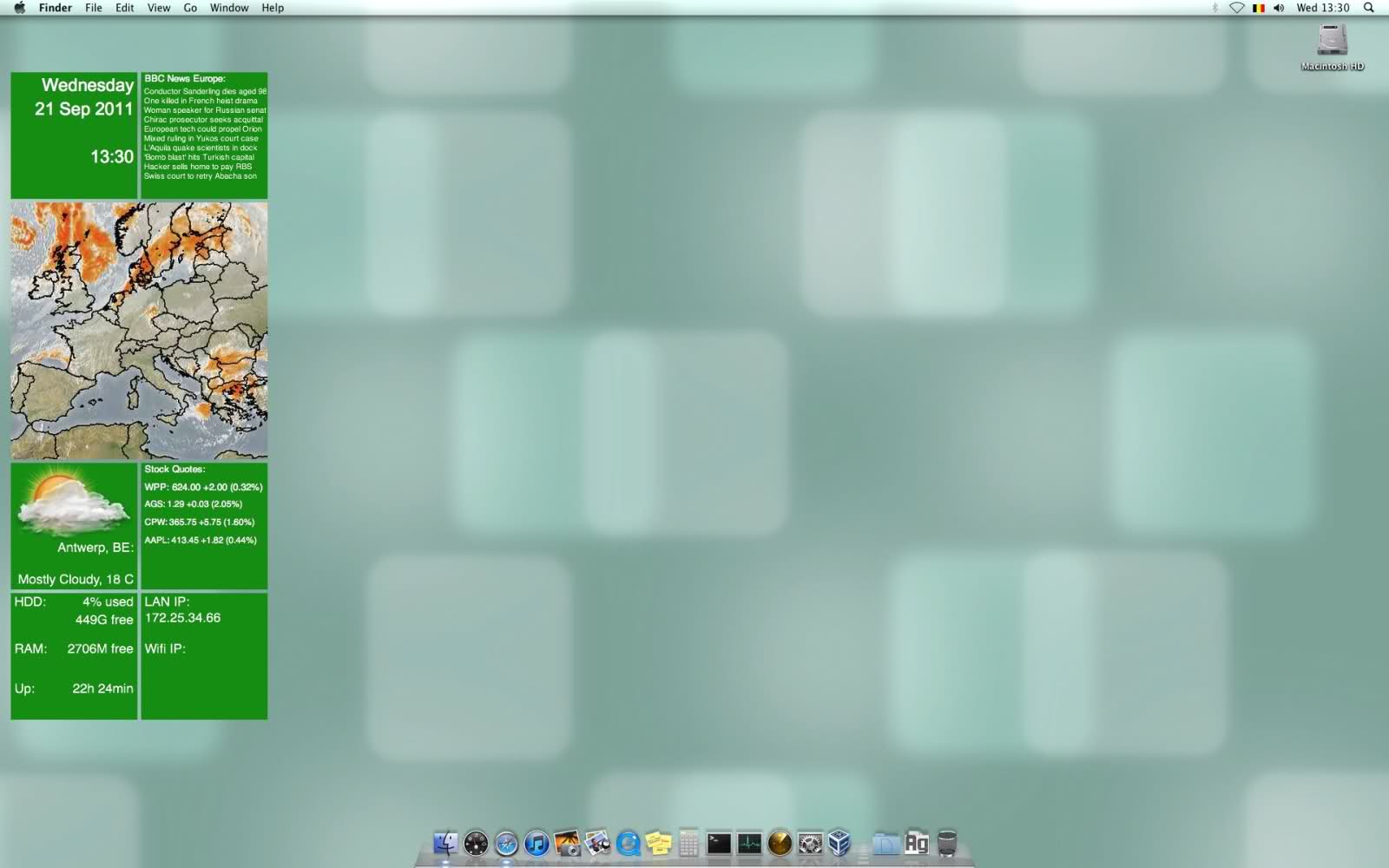Viewport: 1389px width, 868px height.
Task: Click the volume icon in menu bar
Action: pyautogui.click(x=1279, y=8)
